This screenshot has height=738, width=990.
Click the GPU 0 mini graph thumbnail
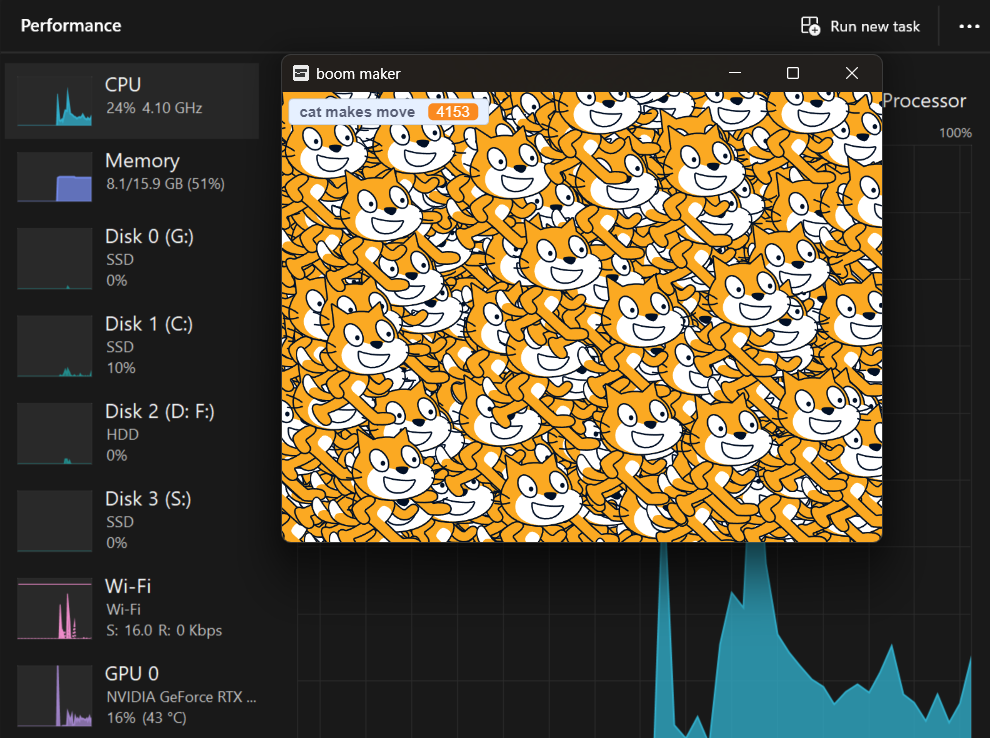coord(54,696)
